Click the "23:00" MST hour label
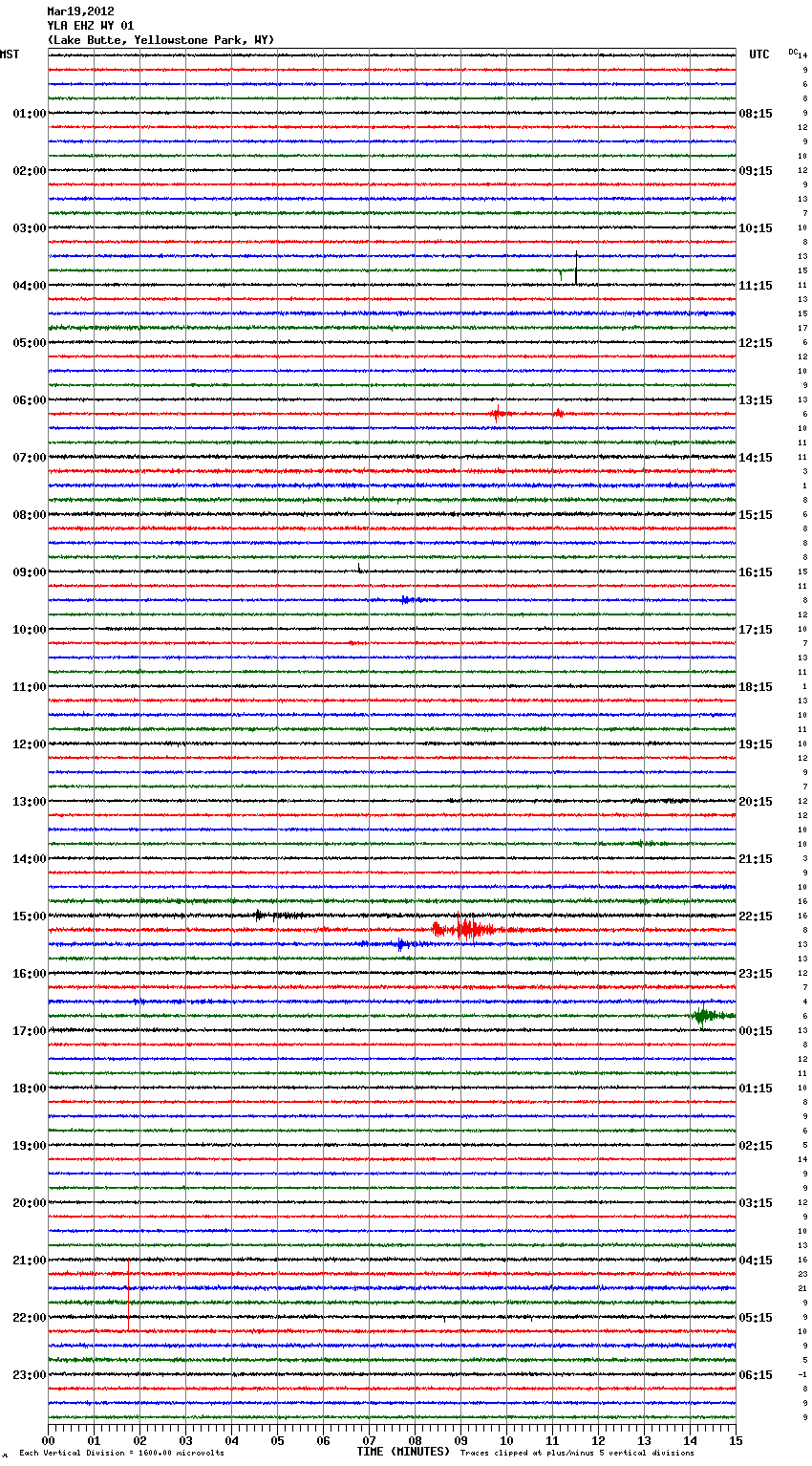 point(30,1375)
